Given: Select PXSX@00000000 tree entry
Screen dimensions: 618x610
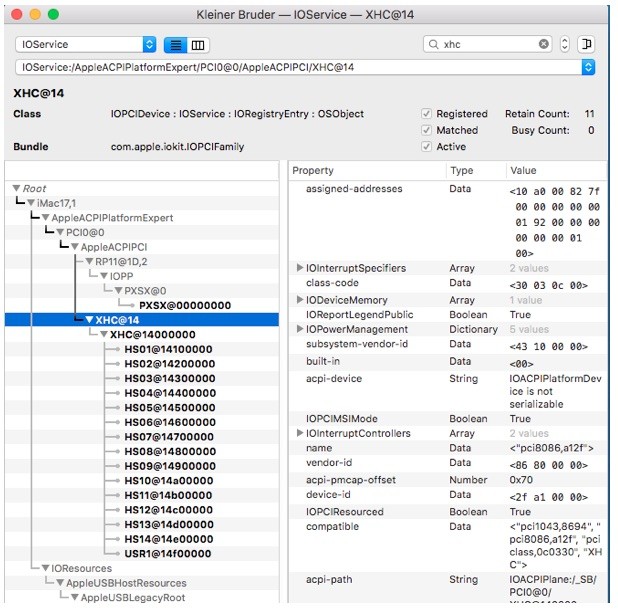Looking at the screenshot, I should pyautogui.click(x=186, y=303).
